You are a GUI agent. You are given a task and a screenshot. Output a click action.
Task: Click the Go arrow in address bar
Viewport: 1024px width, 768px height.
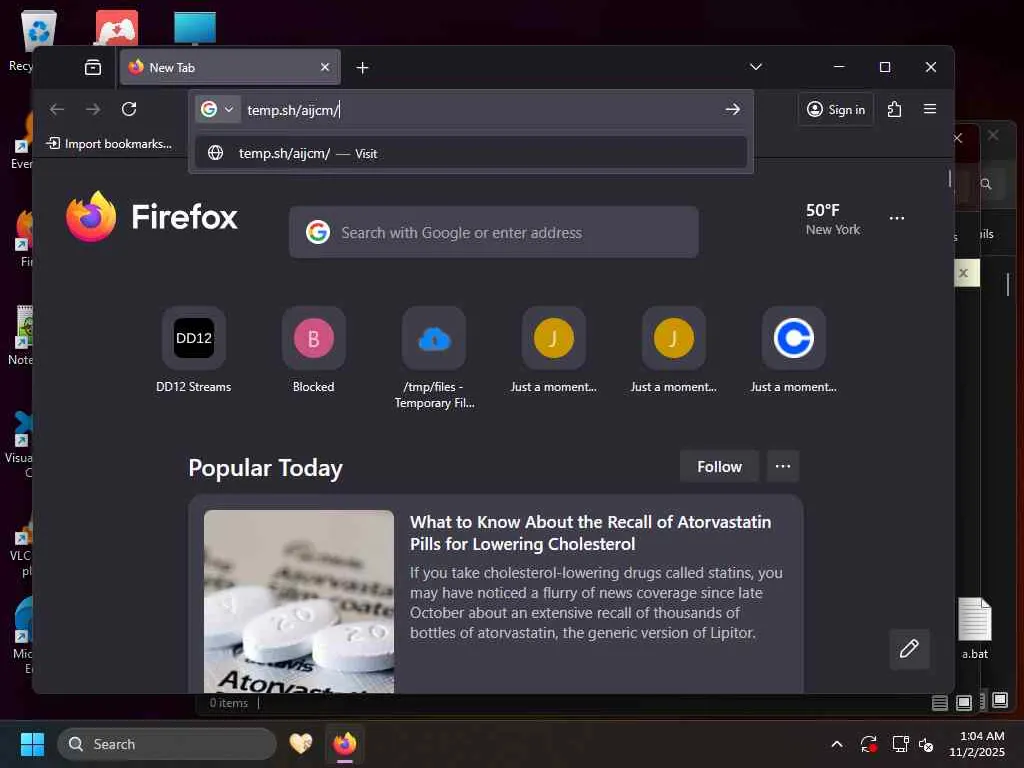click(733, 110)
